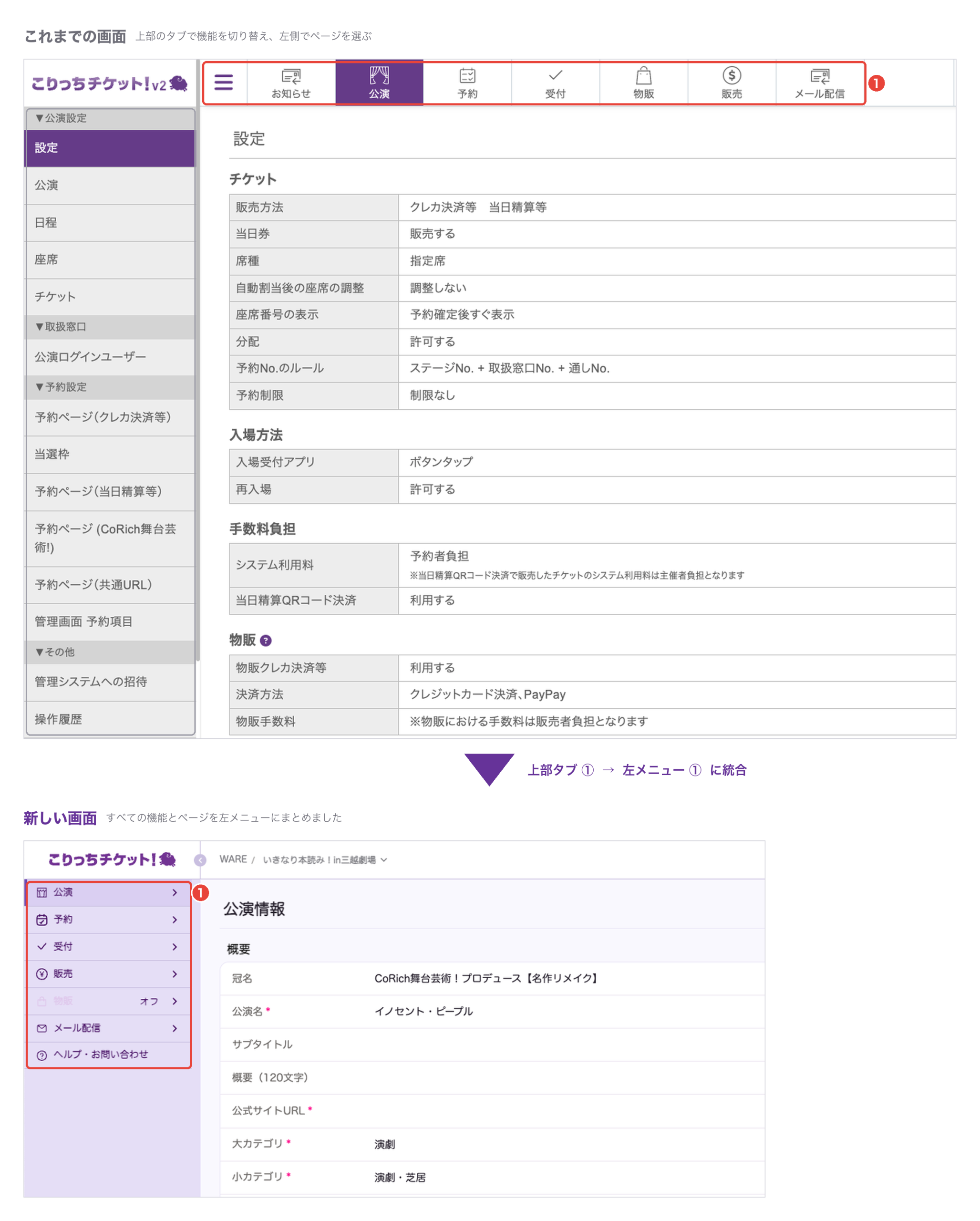Click the メール配信 envelope icon in the new sidebar
980x1221 pixels.
point(41,1028)
